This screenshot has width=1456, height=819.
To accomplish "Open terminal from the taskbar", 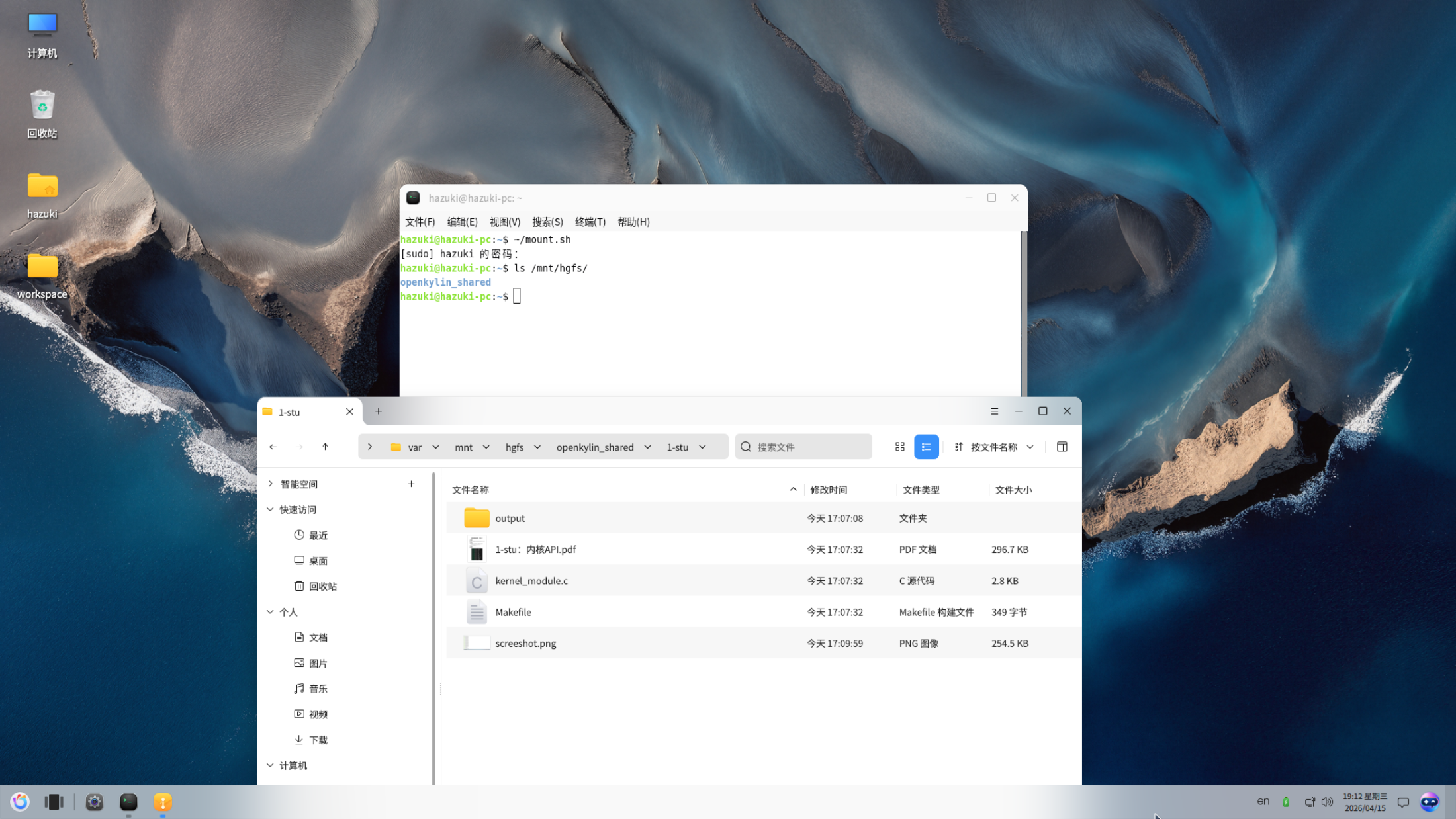I will click(128, 802).
